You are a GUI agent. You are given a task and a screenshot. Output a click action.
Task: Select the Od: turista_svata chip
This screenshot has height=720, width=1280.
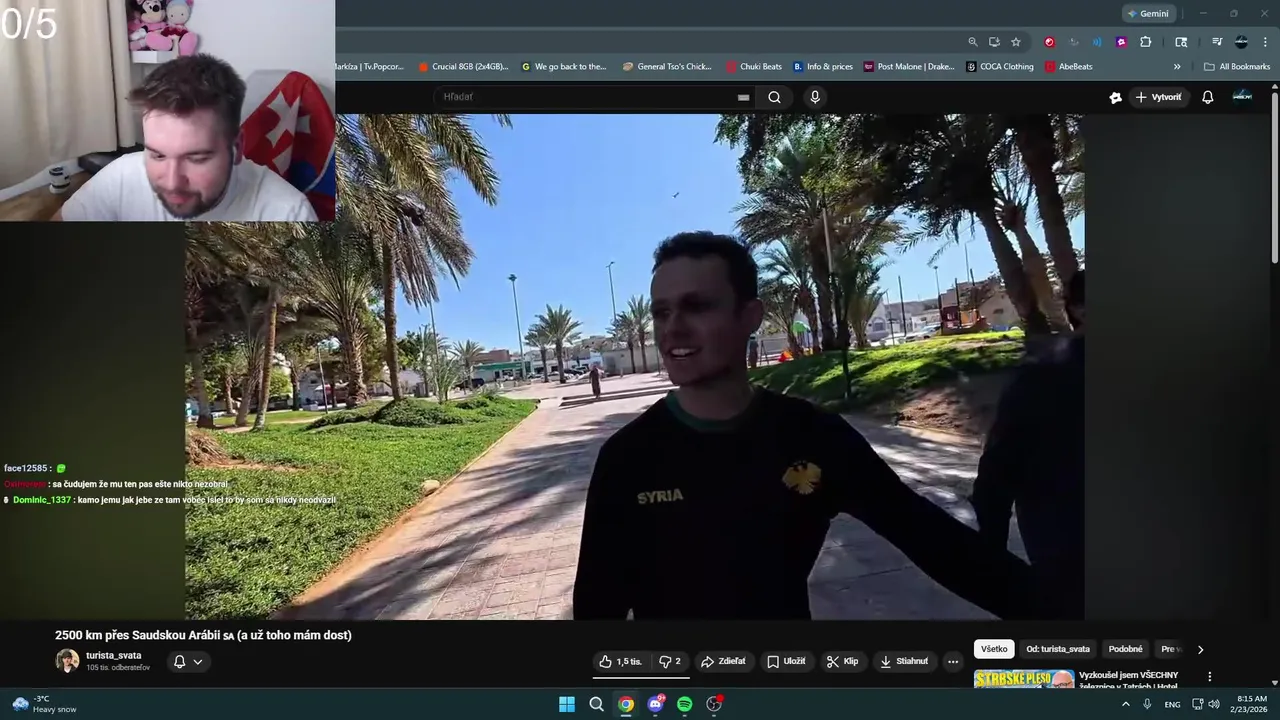click(x=1058, y=649)
